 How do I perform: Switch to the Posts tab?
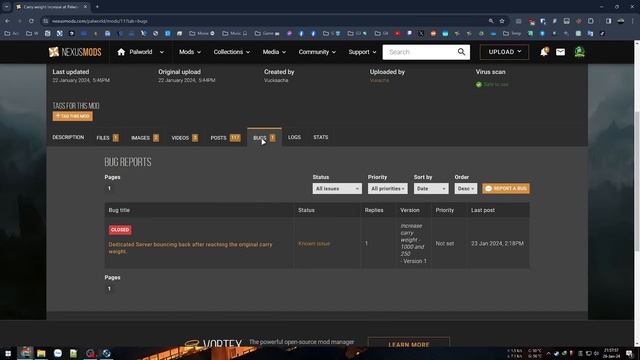[x=225, y=138]
